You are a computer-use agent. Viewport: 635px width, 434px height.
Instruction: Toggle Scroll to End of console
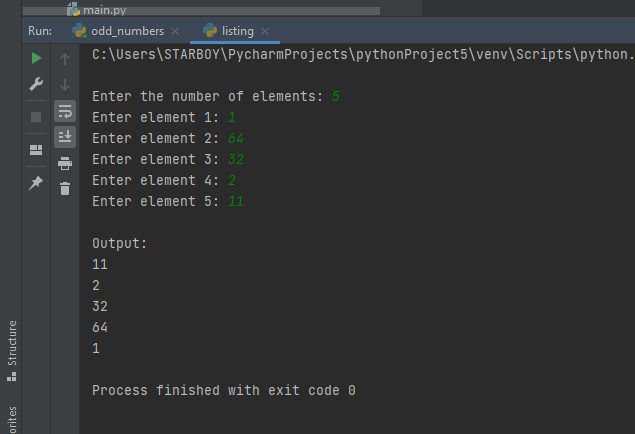coord(65,136)
